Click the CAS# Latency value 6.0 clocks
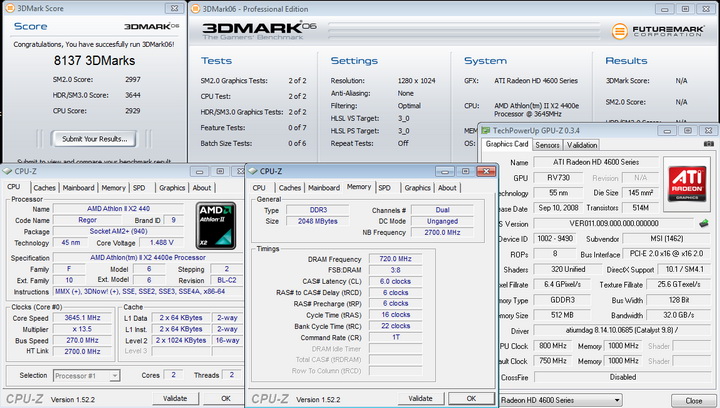Image resolution: width=720 pixels, height=408 pixels. click(395, 281)
